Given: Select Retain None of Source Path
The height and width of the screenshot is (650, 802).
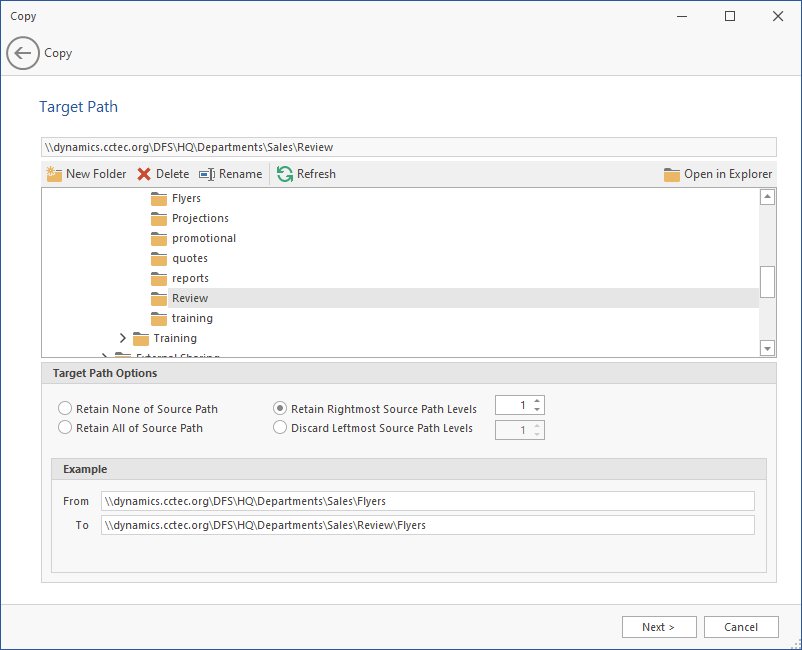Looking at the screenshot, I should point(66,409).
